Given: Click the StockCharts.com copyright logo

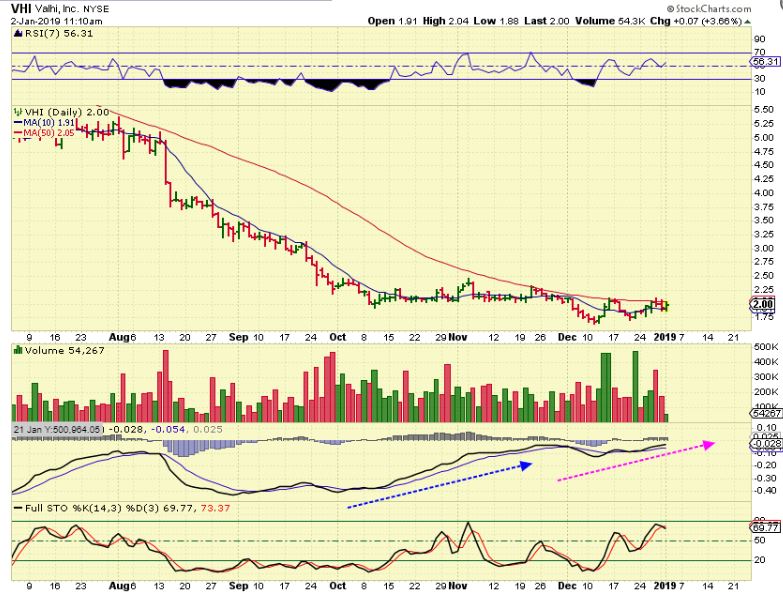Looking at the screenshot, I should coord(709,8).
